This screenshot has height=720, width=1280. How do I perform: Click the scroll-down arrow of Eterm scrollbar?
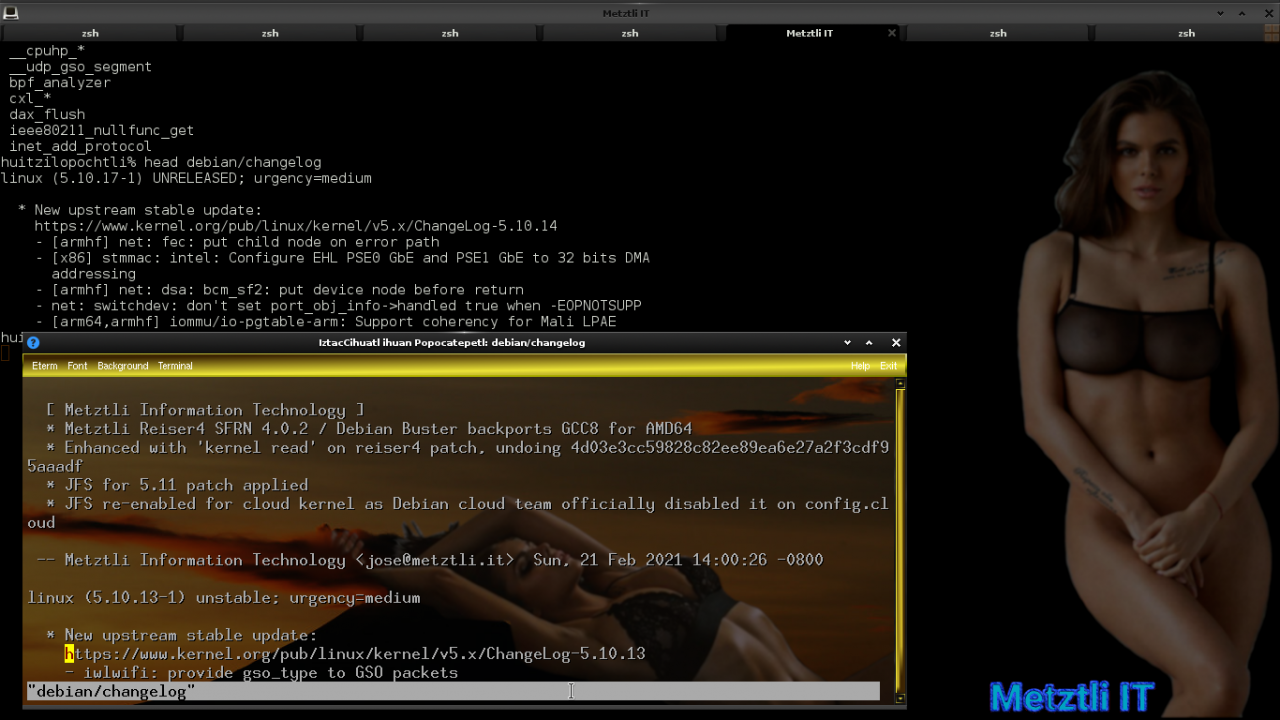click(x=900, y=698)
